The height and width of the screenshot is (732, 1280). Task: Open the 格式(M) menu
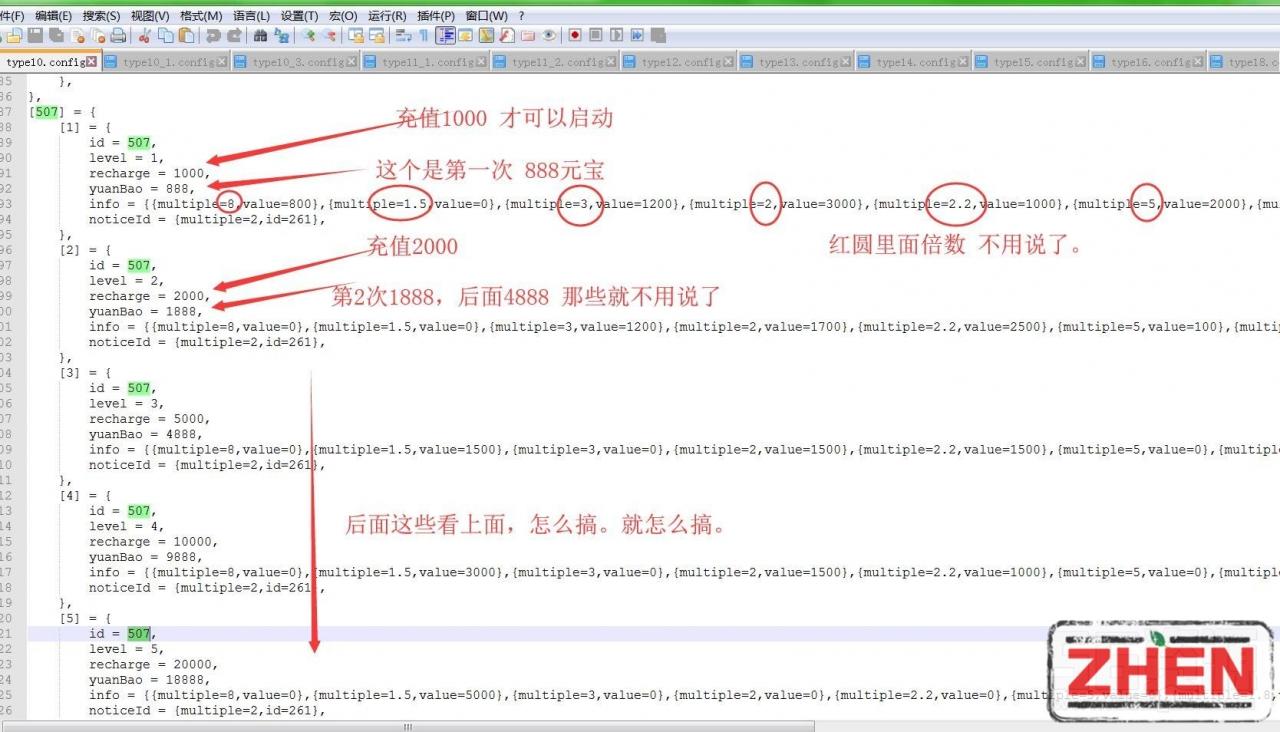201,16
